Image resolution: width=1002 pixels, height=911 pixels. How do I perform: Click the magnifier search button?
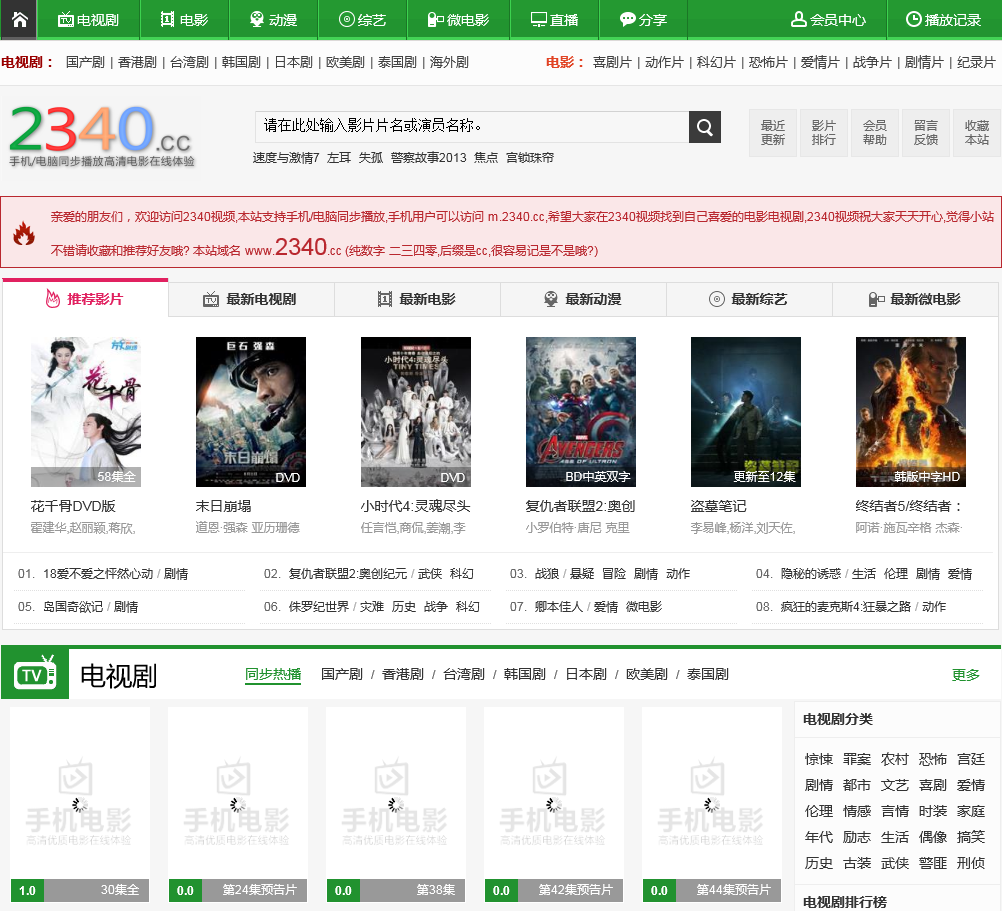[705, 127]
